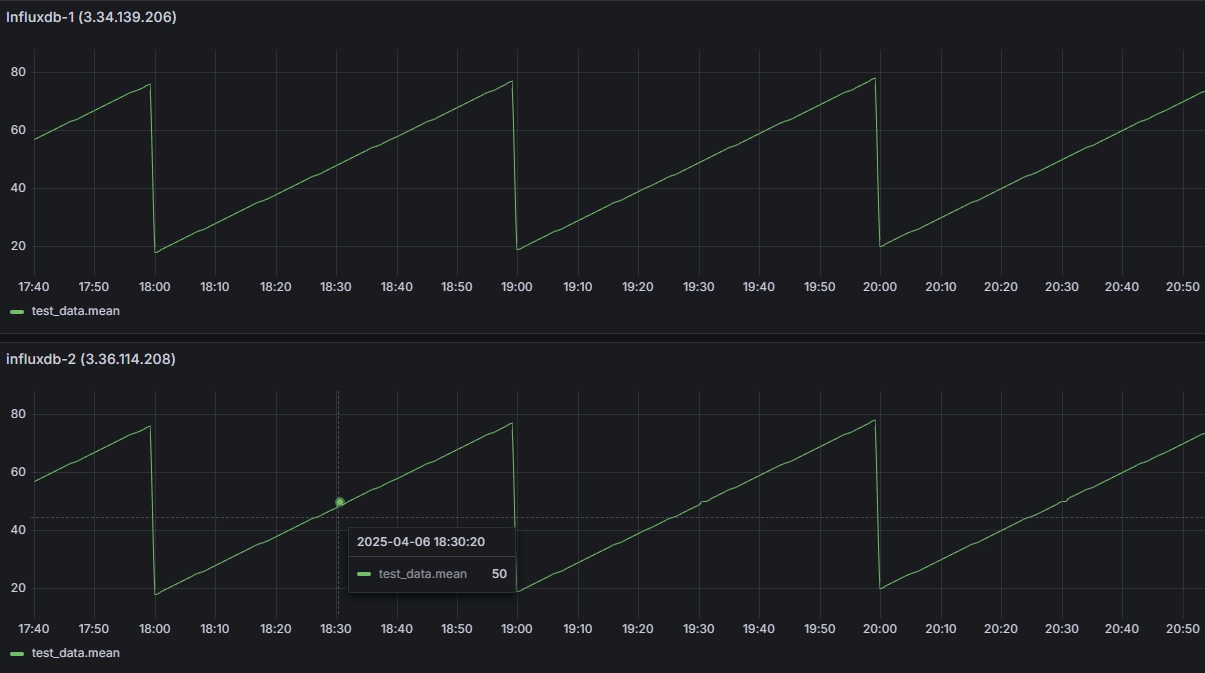Click the green series icon inside the tooltip

tap(365, 573)
